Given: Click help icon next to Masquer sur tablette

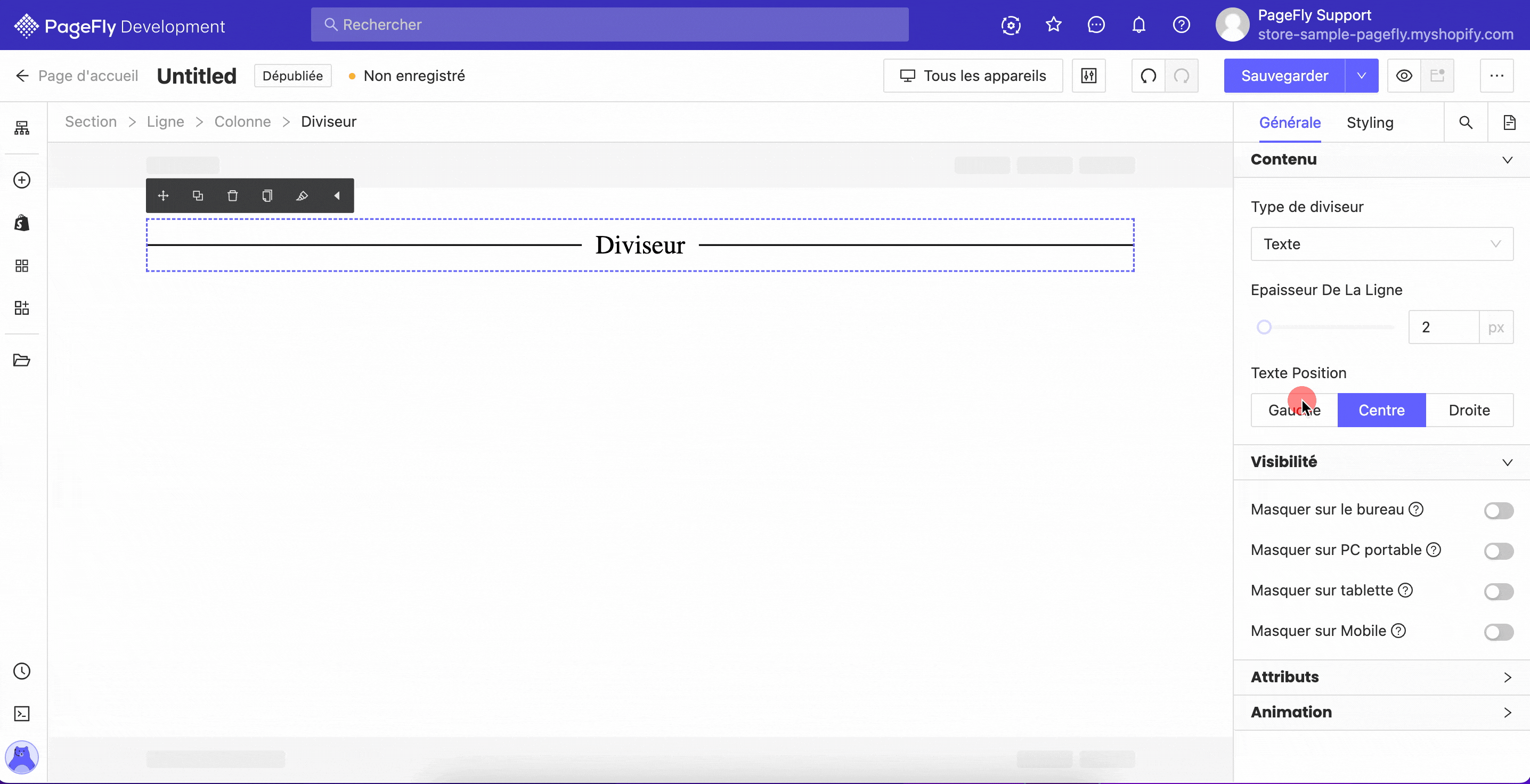Looking at the screenshot, I should (1405, 590).
